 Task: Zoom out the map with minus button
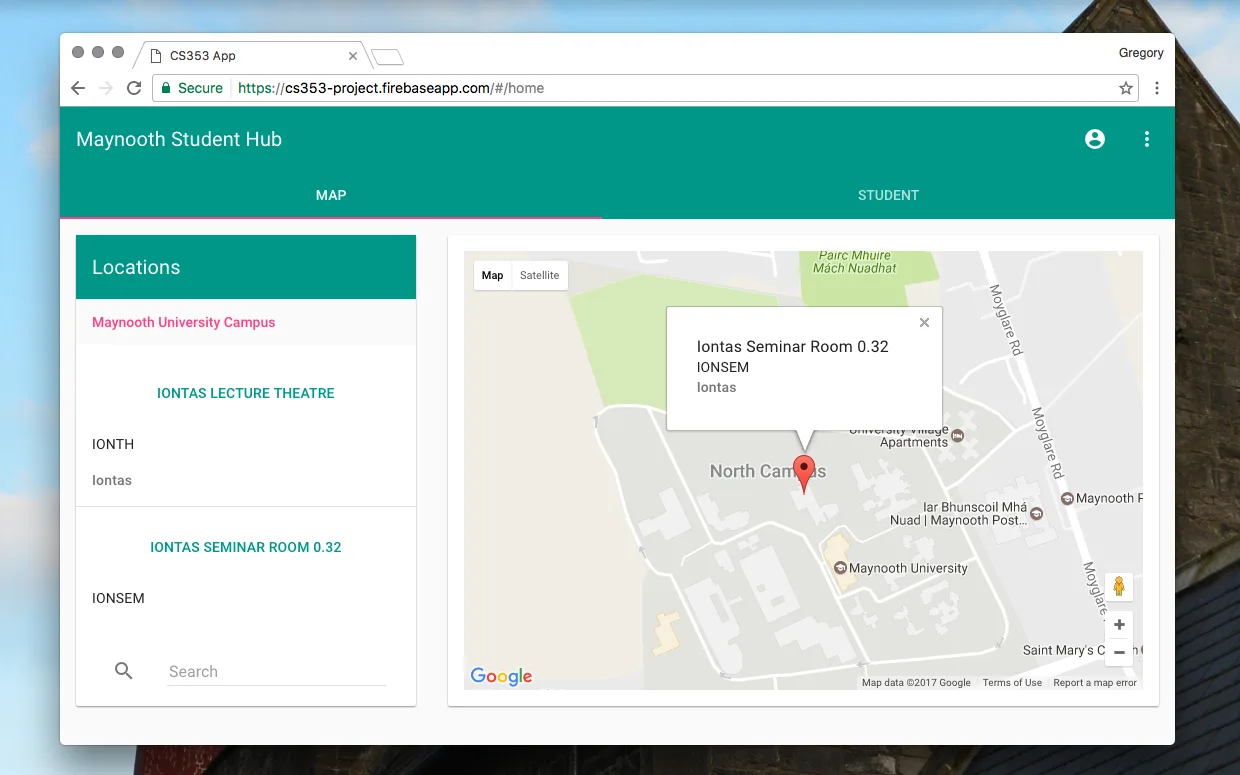pos(1119,652)
